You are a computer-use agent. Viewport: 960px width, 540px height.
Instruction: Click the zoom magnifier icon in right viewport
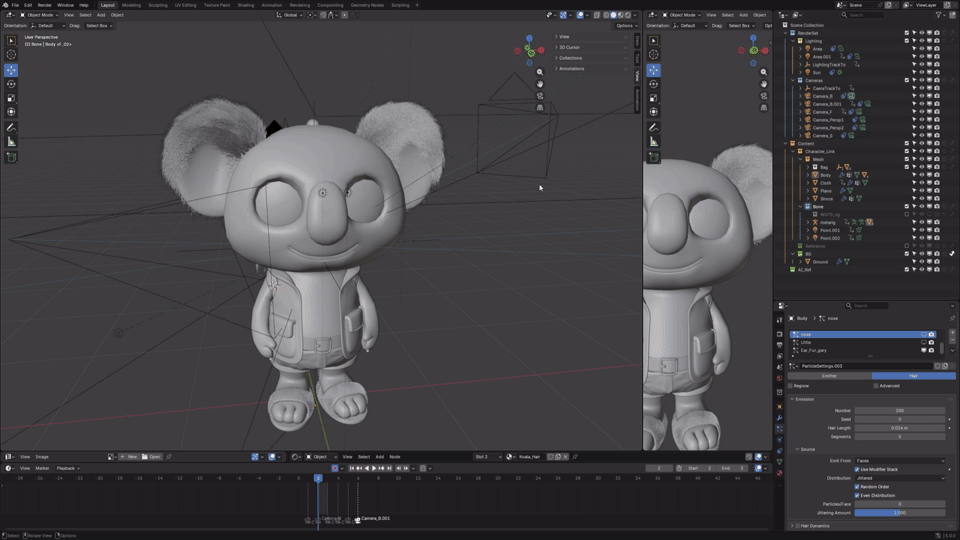coord(763,72)
